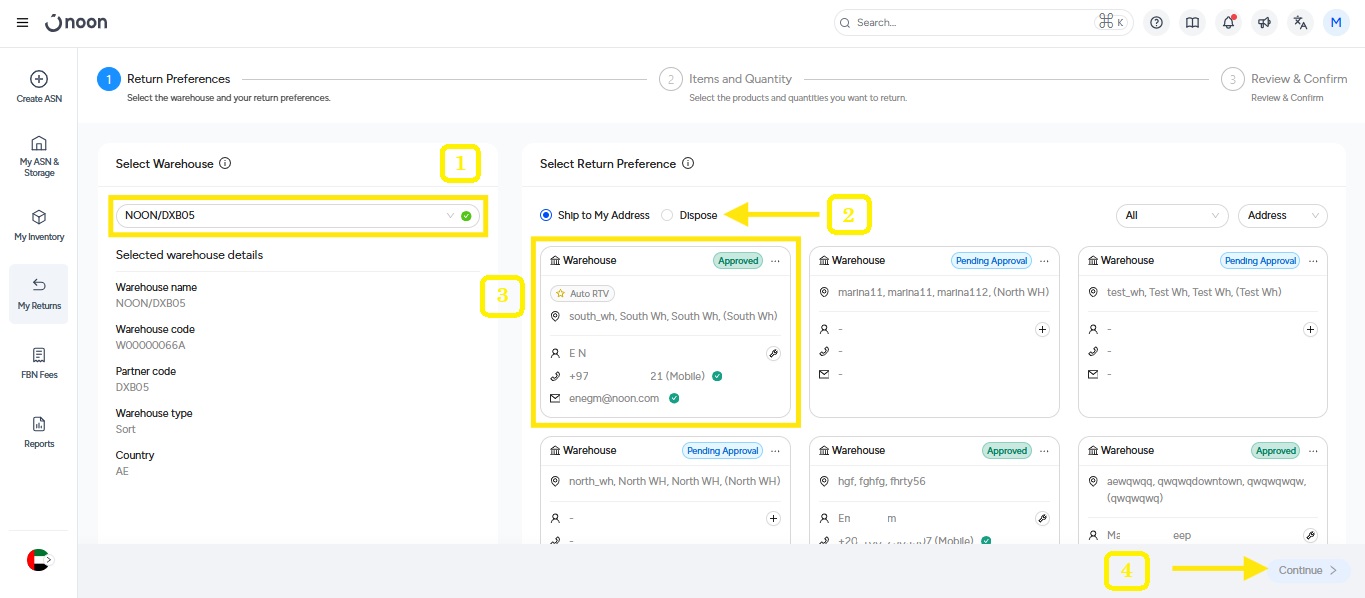Click the Continue button
The height and width of the screenshot is (598, 1365).
pos(1307,570)
